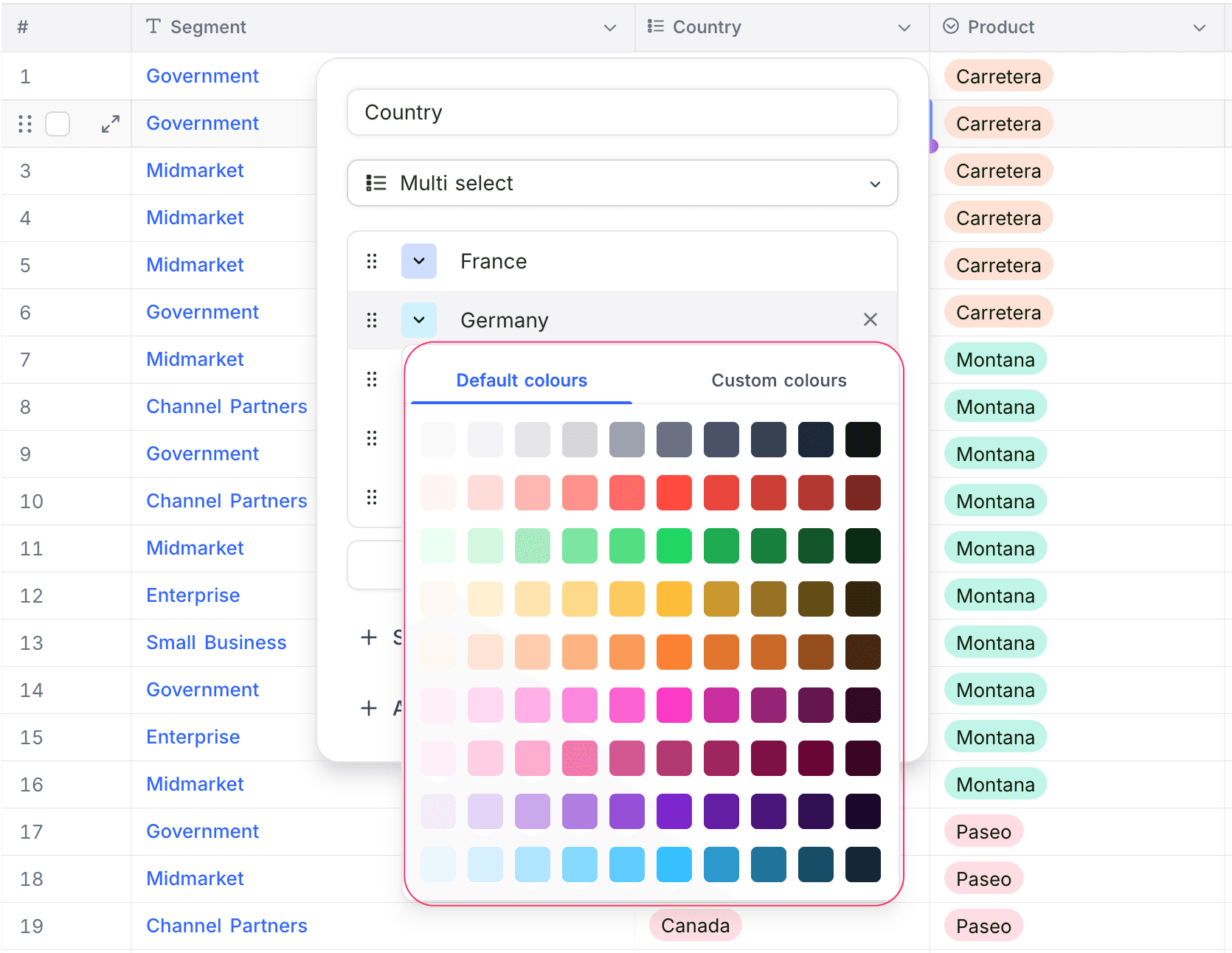Click the row 2 drag handle dots
Screen dimensions: 1232x953
(x=25, y=124)
